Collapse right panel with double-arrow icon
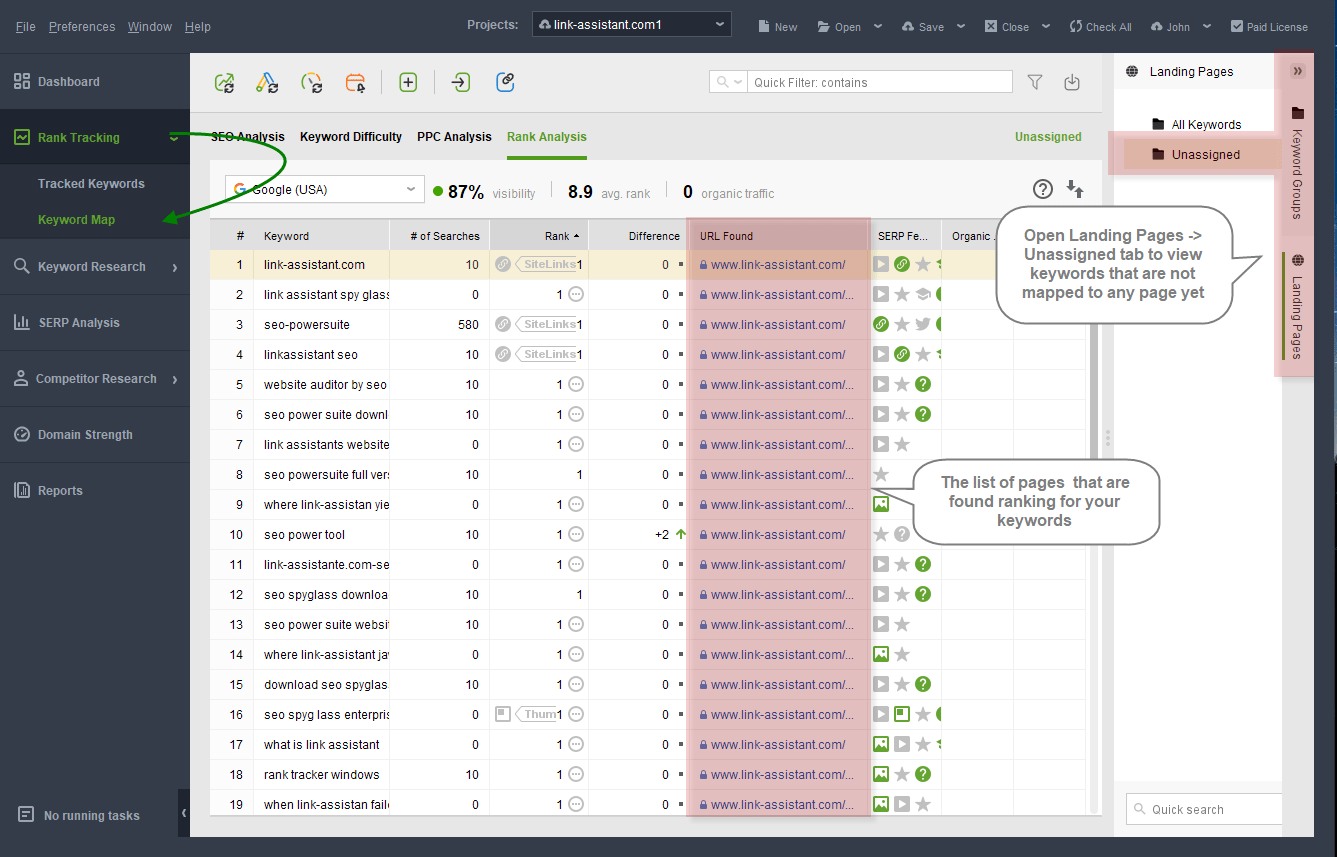 [1298, 71]
